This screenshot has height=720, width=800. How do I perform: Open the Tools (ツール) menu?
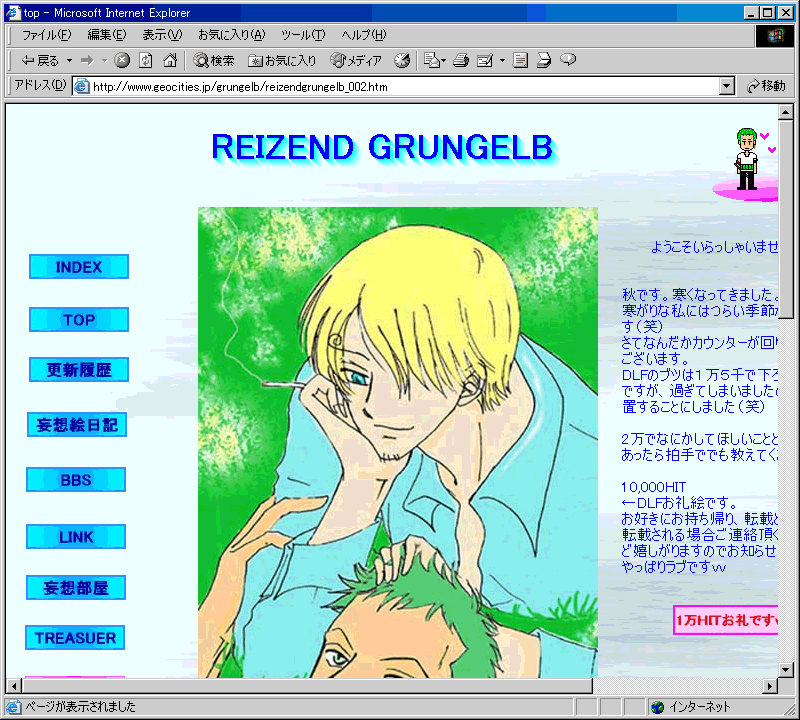click(303, 35)
